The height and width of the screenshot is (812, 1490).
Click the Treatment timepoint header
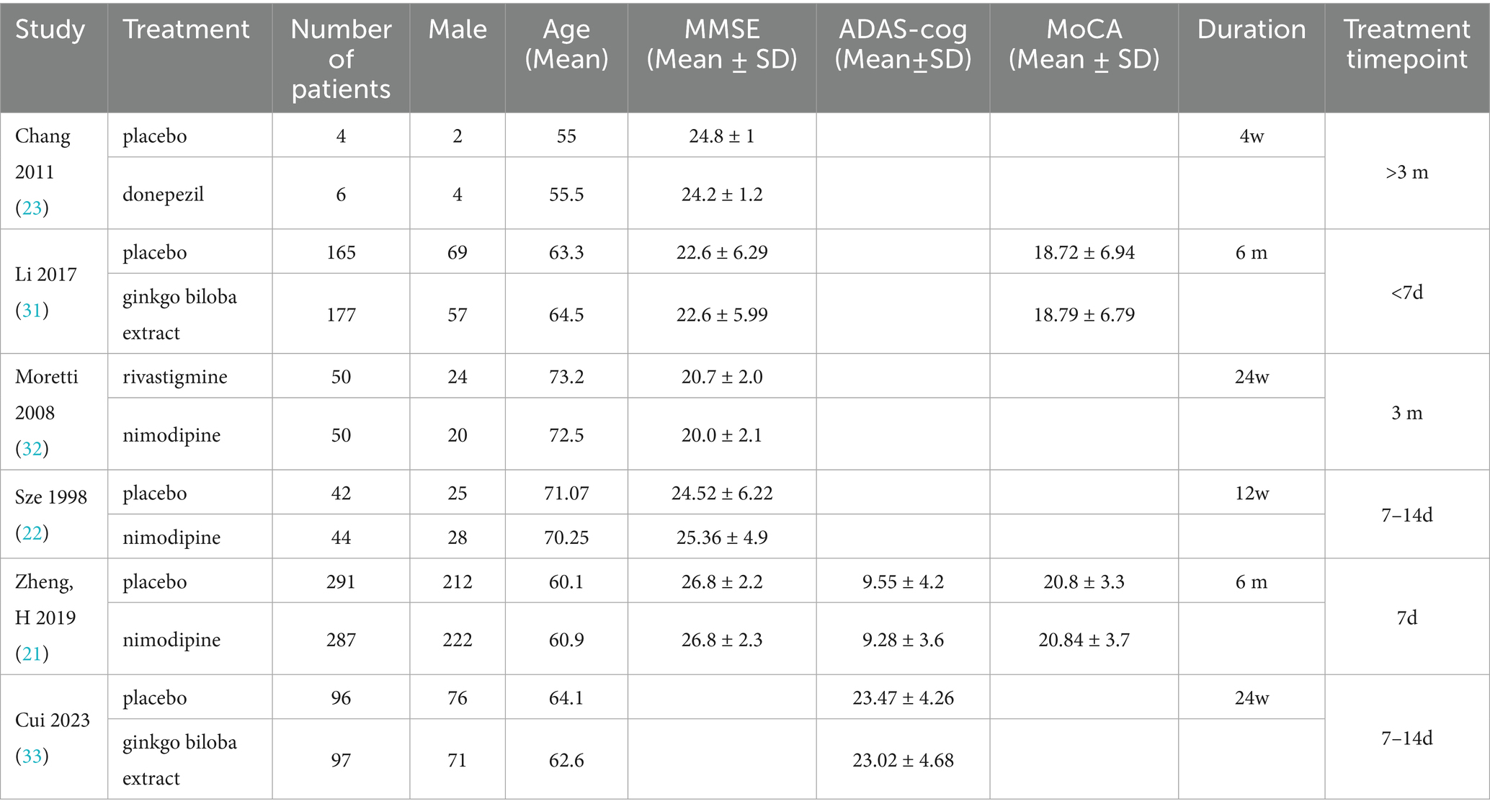click(1406, 44)
